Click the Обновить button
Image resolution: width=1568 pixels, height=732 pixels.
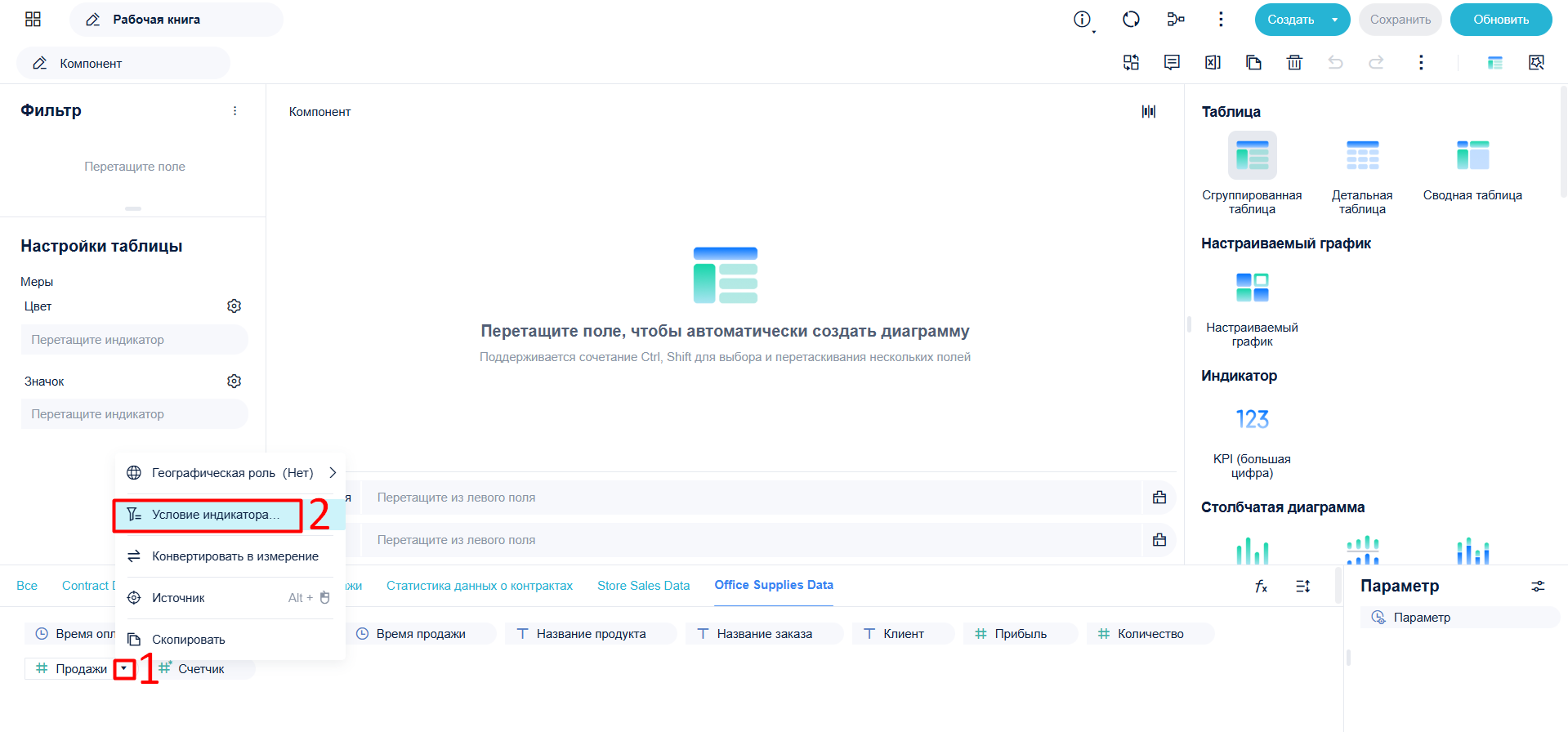pyautogui.click(x=1501, y=20)
